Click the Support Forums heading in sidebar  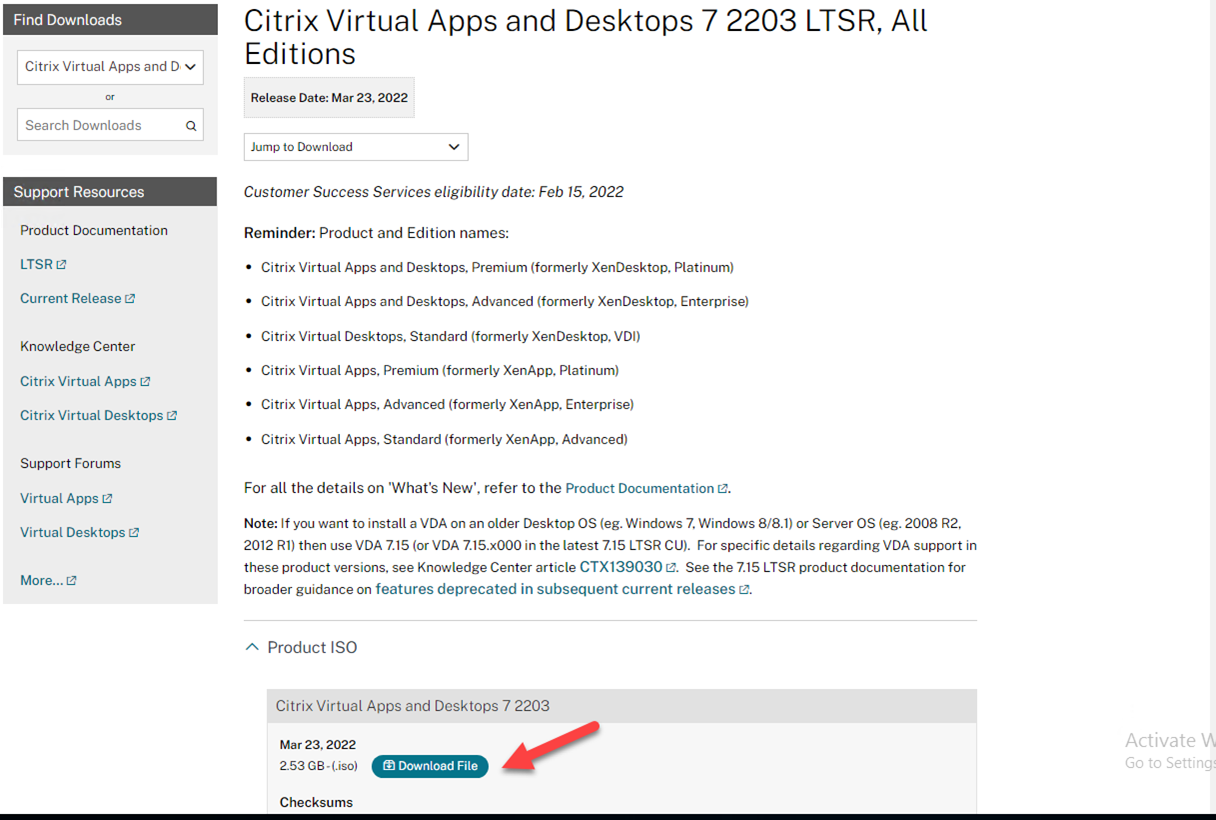(x=70, y=464)
